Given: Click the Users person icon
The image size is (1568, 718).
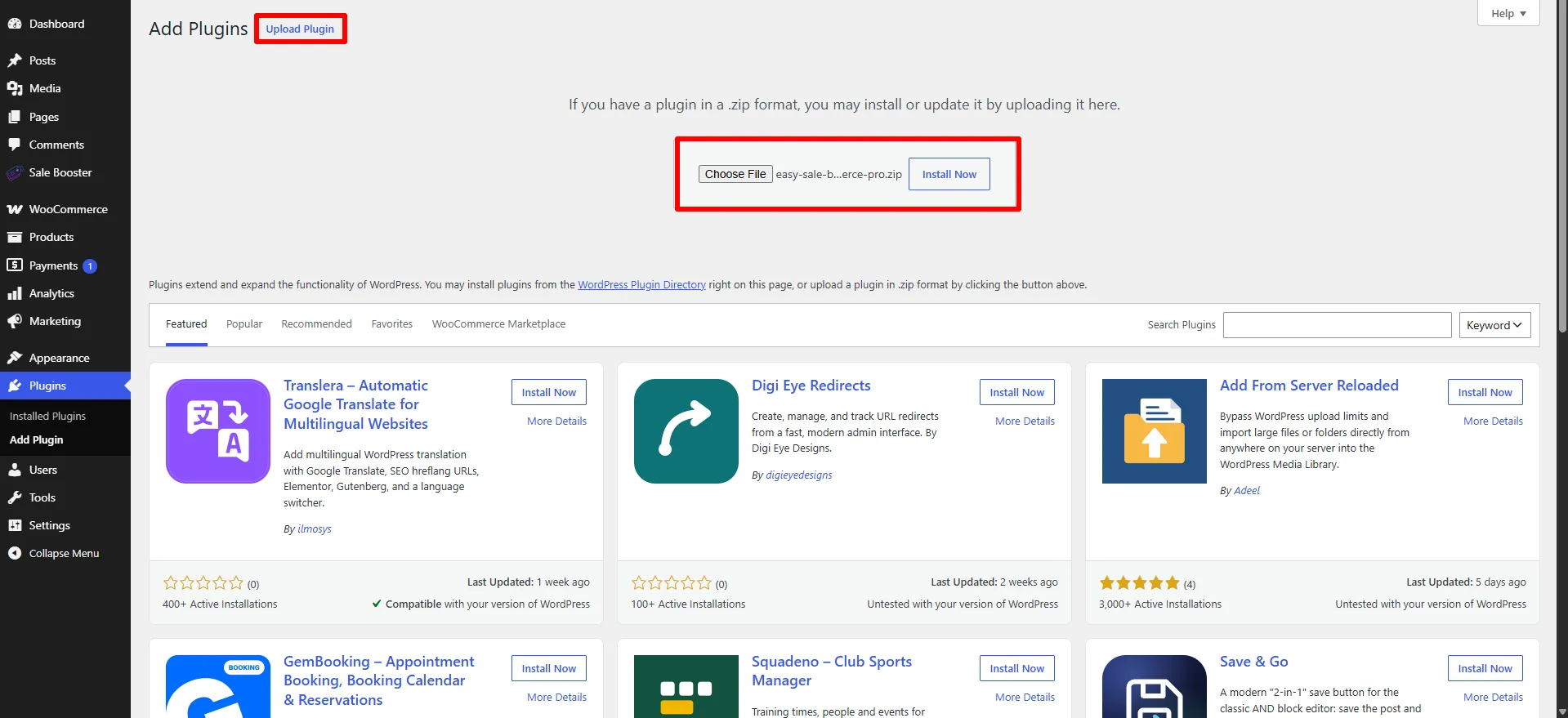Looking at the screenshot, I should point(15,470).
